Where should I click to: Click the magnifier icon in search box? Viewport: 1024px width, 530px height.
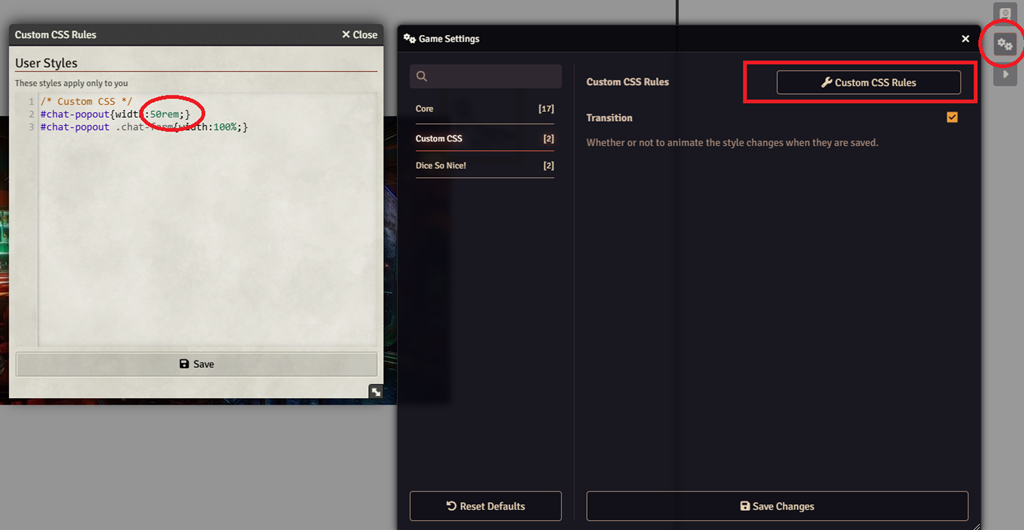[421, 76]
